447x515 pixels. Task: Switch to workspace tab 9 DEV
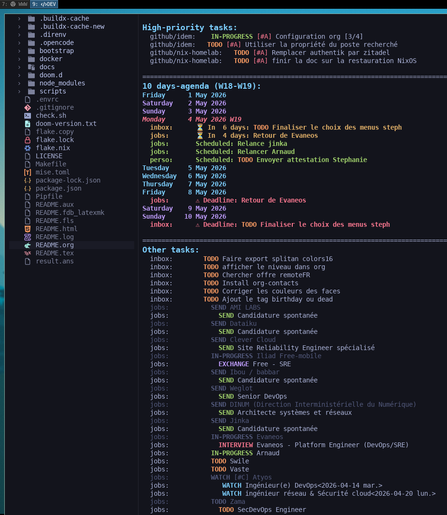44,4
